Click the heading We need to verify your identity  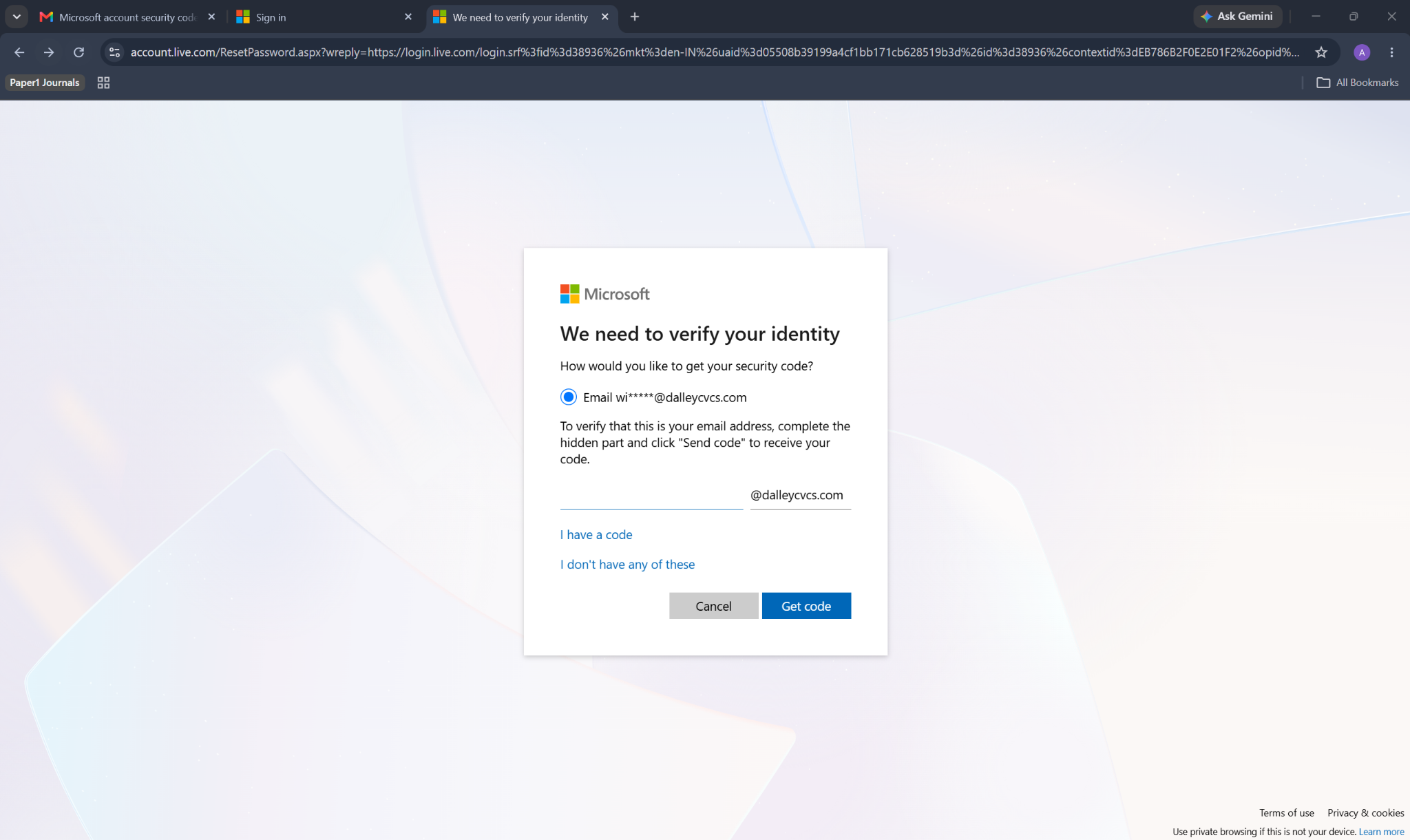(699, 334)
